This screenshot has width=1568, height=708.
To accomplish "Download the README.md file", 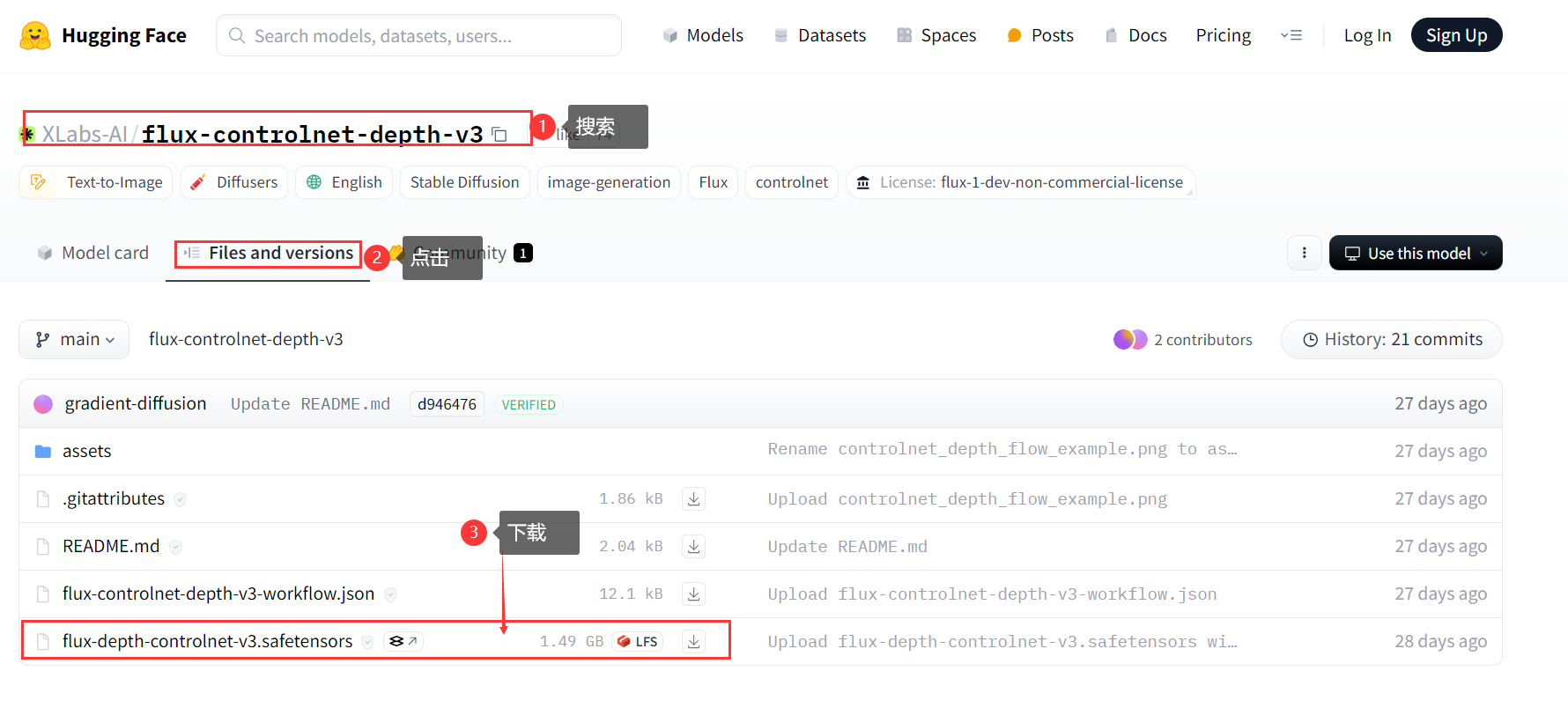I will 694,546.
